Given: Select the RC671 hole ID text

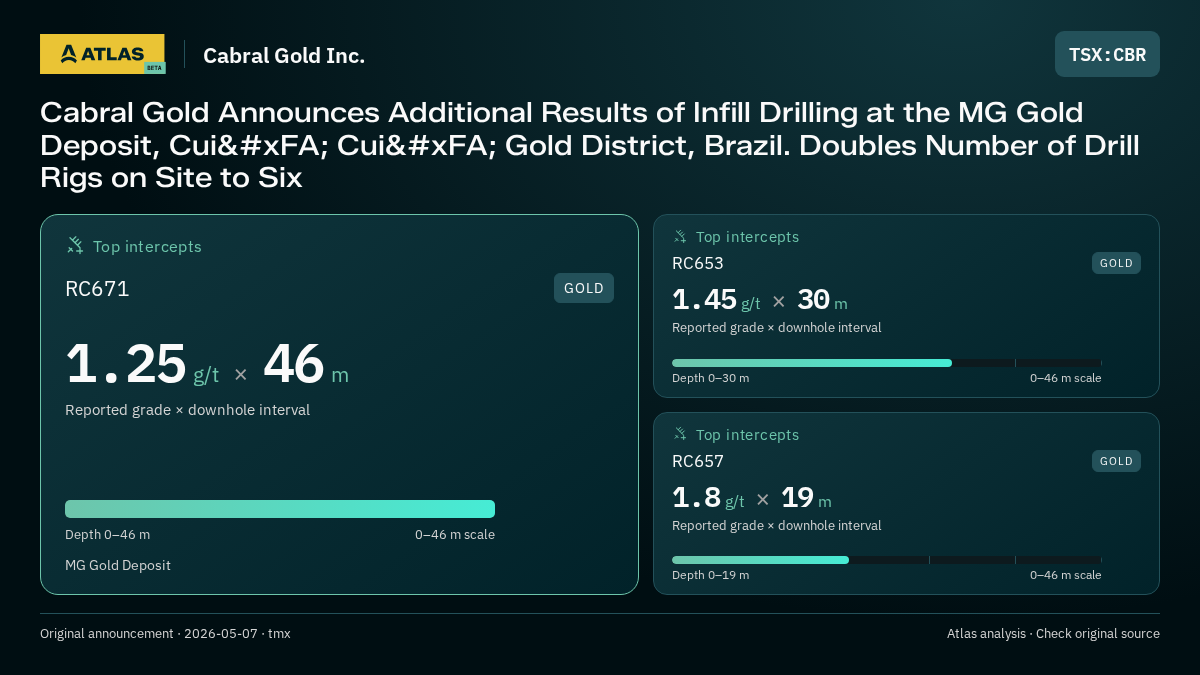Looking at the screenshot, I should point(97,289).
